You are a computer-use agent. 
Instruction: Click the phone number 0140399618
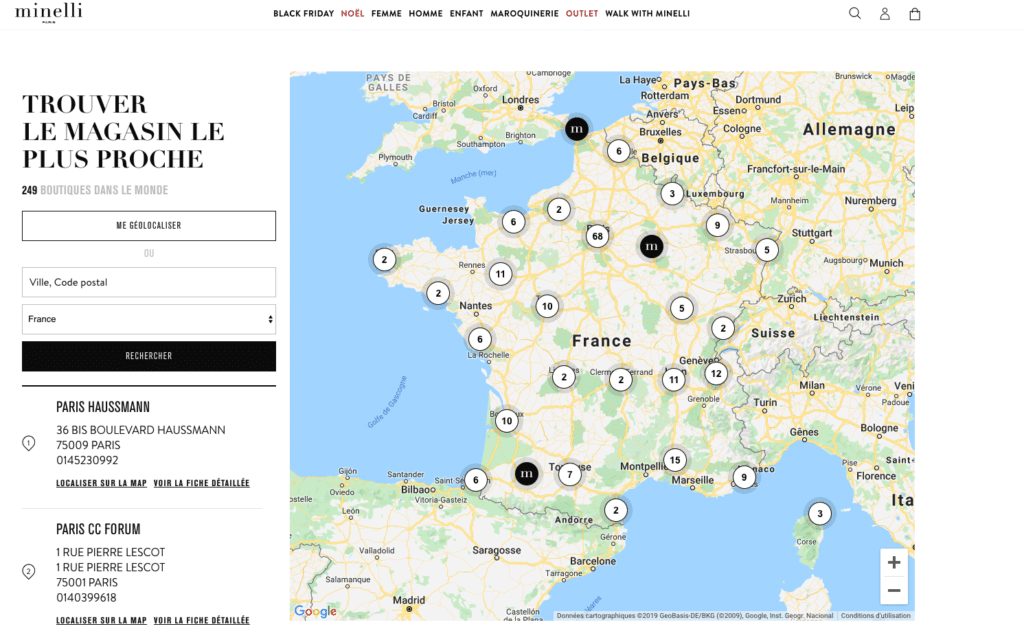(86, 598)
